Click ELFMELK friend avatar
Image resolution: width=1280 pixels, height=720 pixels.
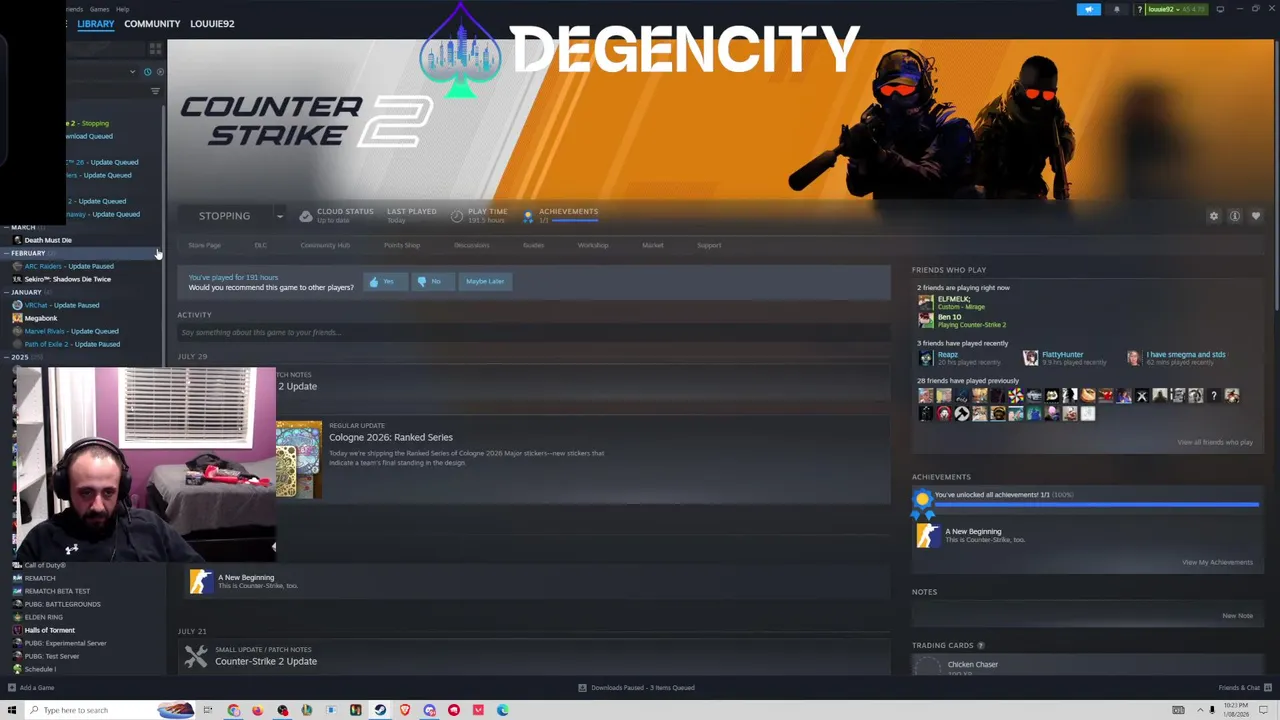(x=926, y=302)
